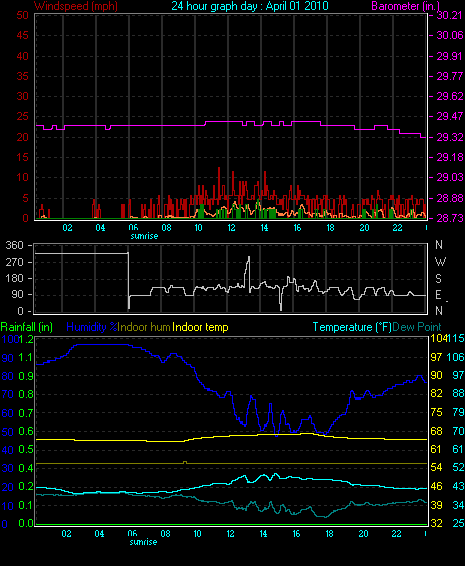
Task: Select barometer axis value 29.91
Action: (449, 56)
